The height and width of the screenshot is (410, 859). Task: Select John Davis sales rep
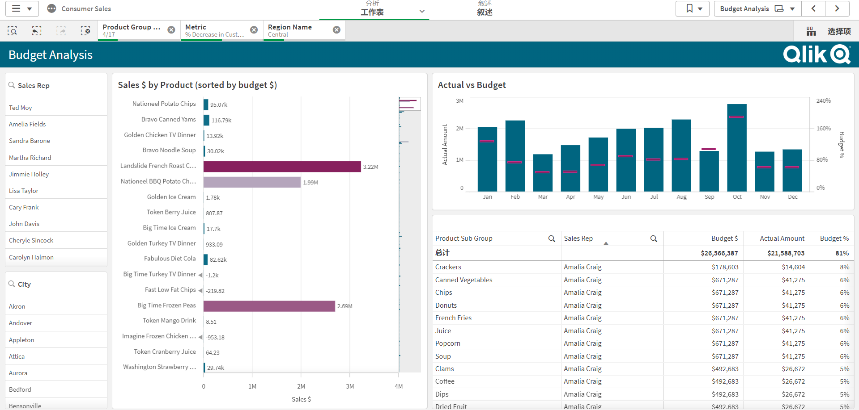coord(56,224)
